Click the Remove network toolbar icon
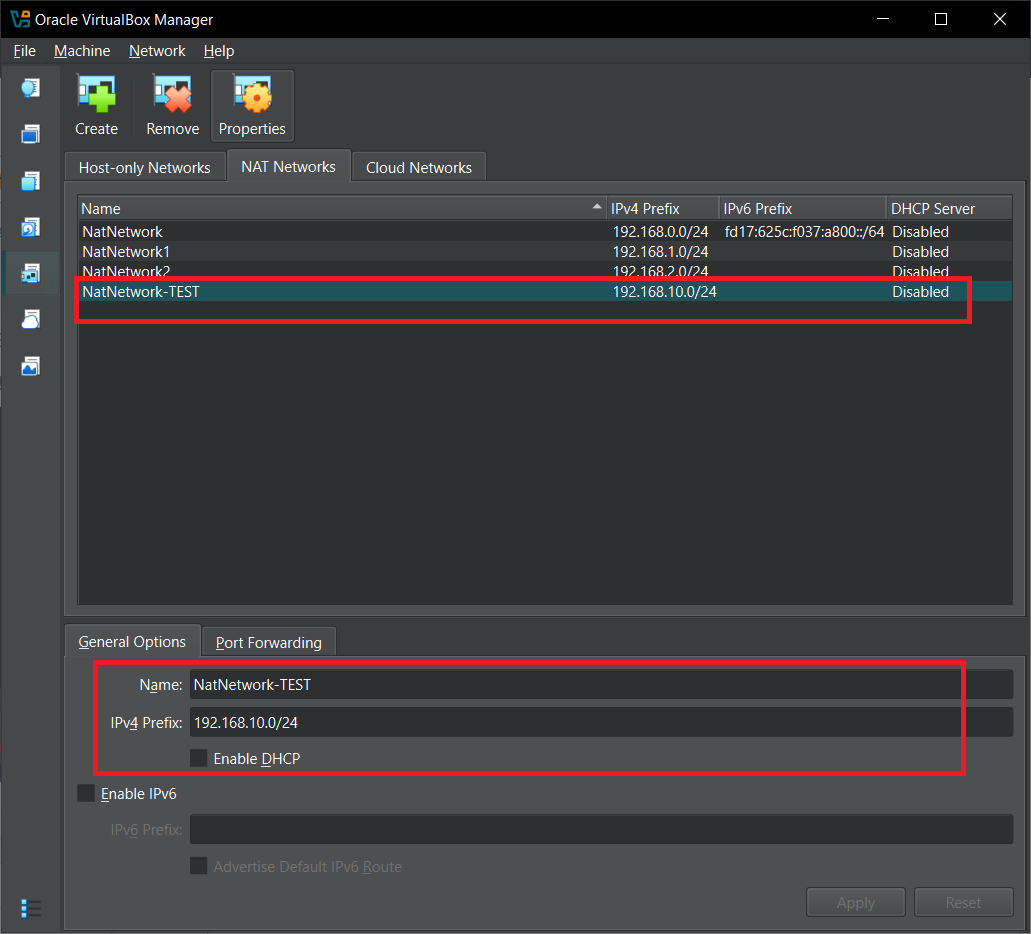 pyautogui.click(x=172, y=106)
